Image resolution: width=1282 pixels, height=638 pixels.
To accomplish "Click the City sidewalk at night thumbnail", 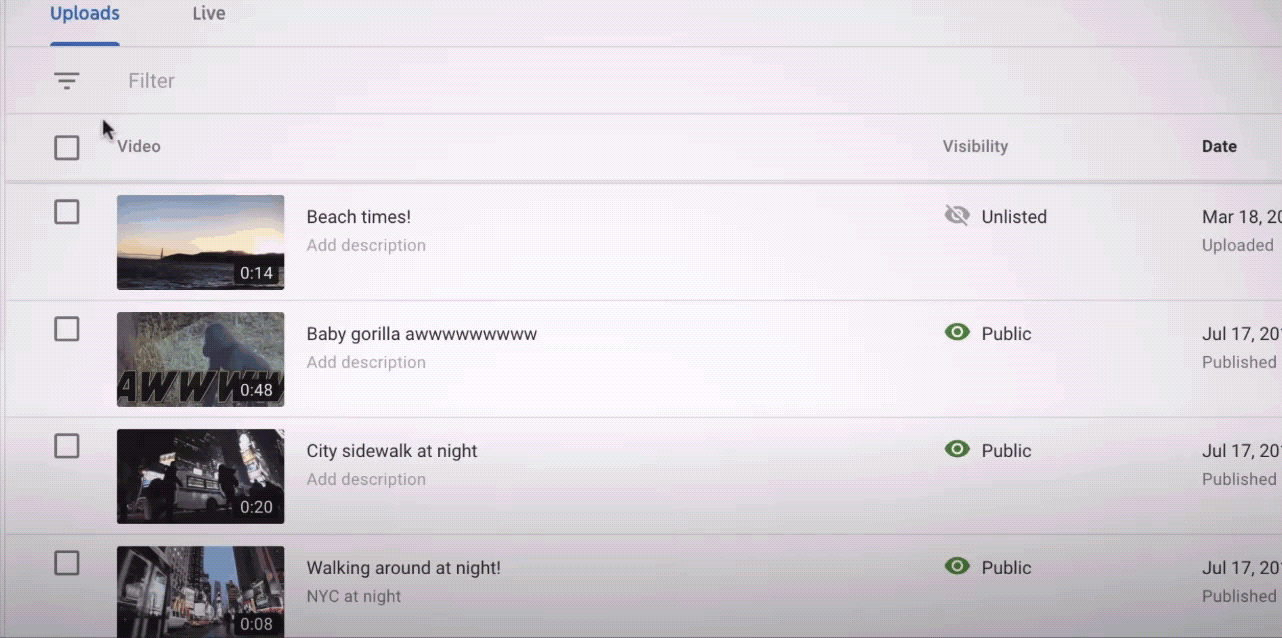I will click(200, 476).
